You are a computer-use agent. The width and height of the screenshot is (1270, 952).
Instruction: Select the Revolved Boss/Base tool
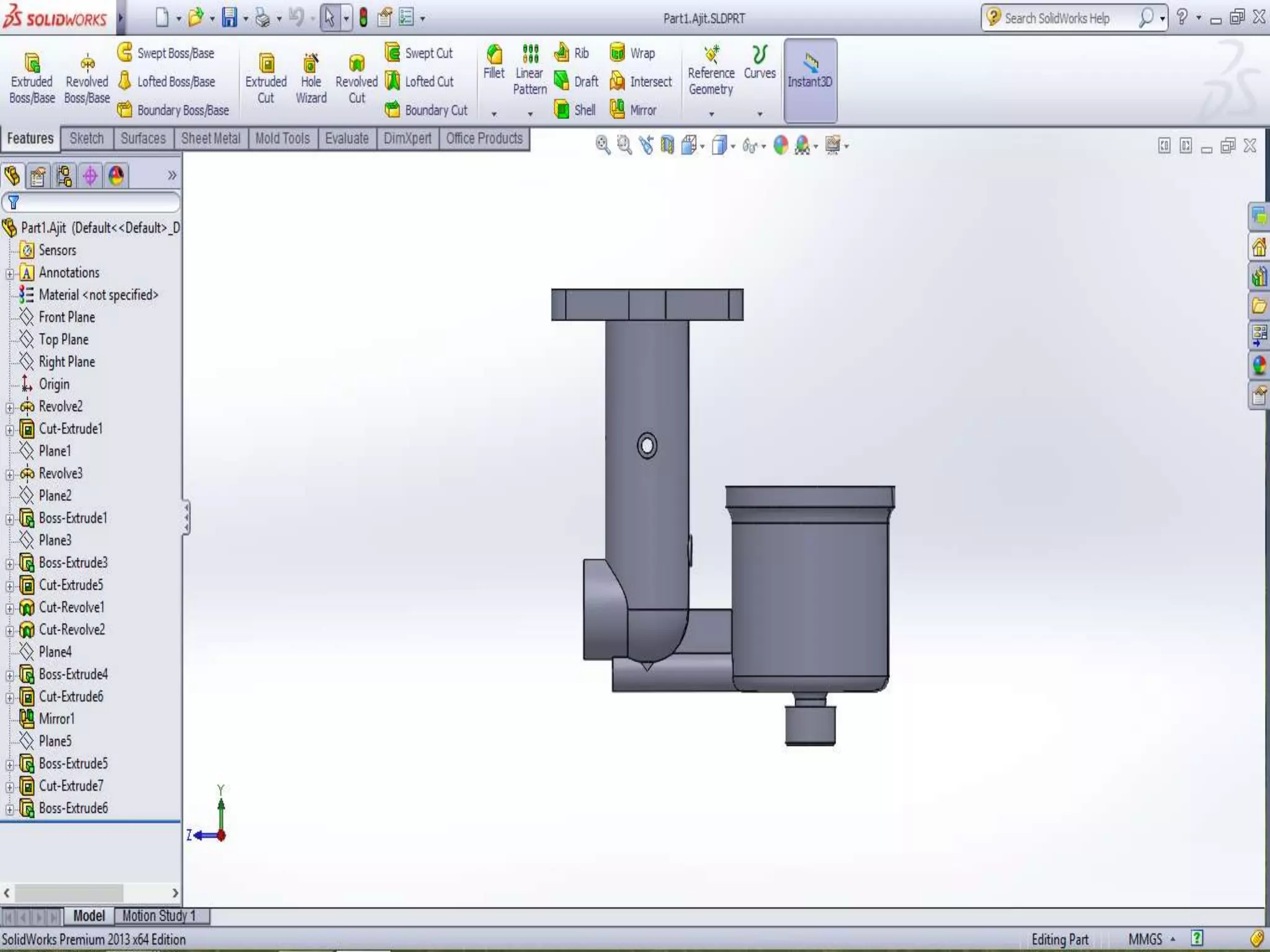point(87,79)
